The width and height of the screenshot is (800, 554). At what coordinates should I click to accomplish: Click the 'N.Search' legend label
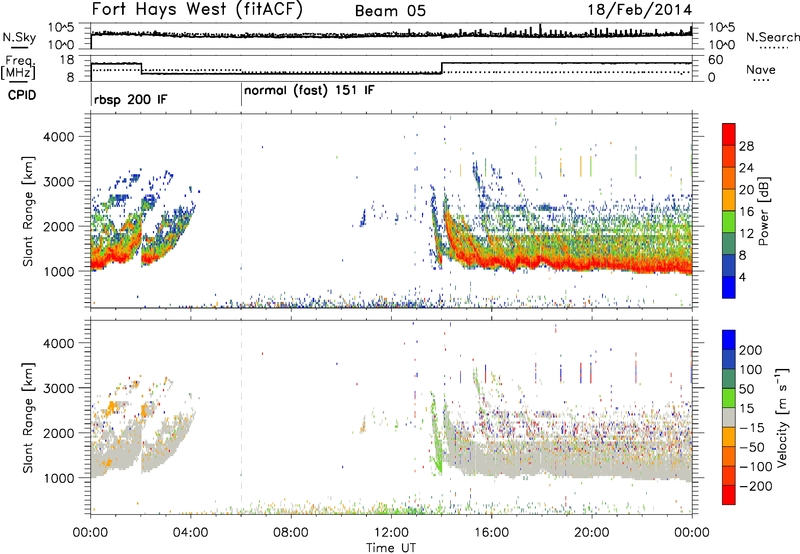tap(772, 37)
